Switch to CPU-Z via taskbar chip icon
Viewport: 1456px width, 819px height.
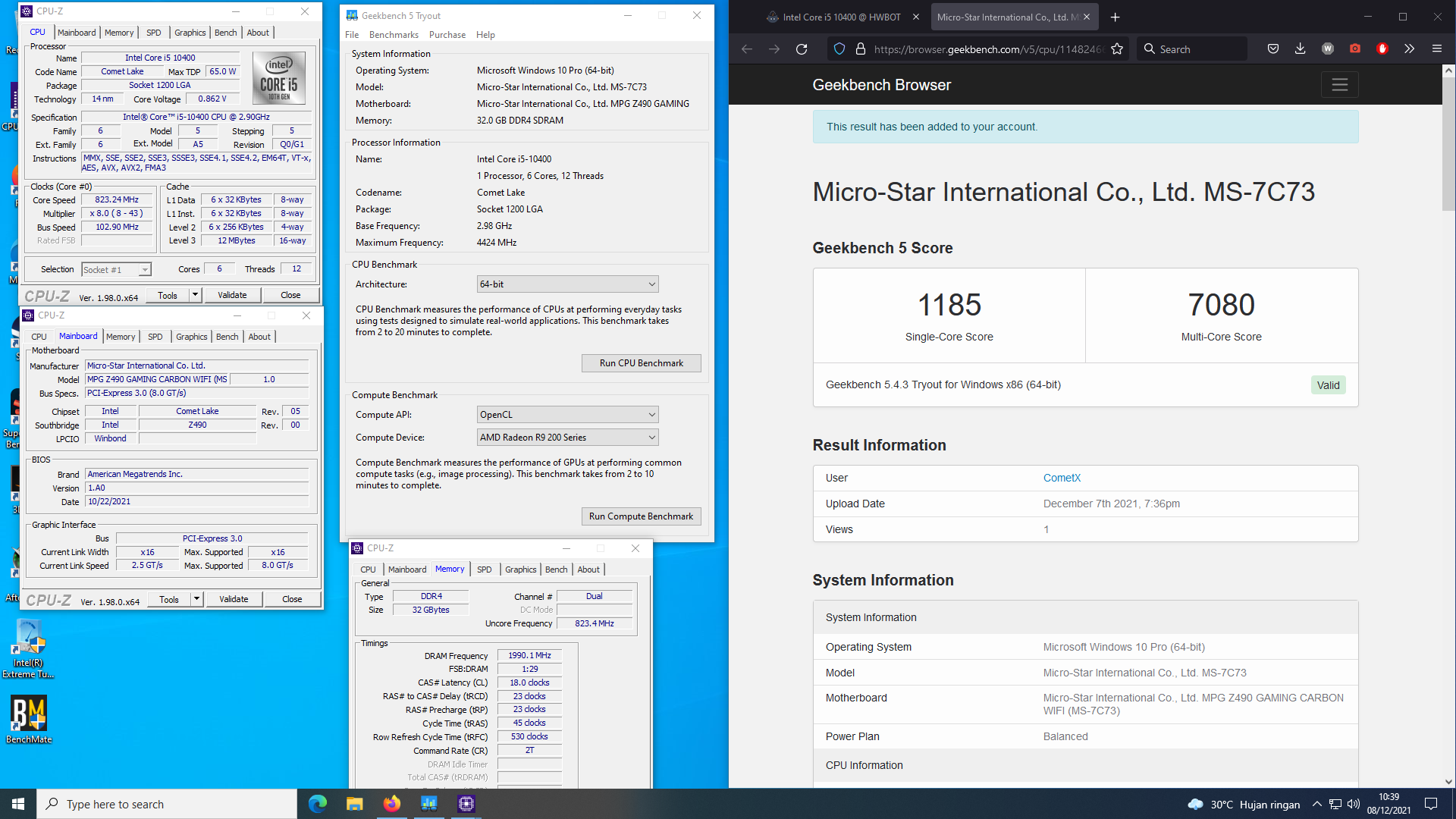(466, 804)
